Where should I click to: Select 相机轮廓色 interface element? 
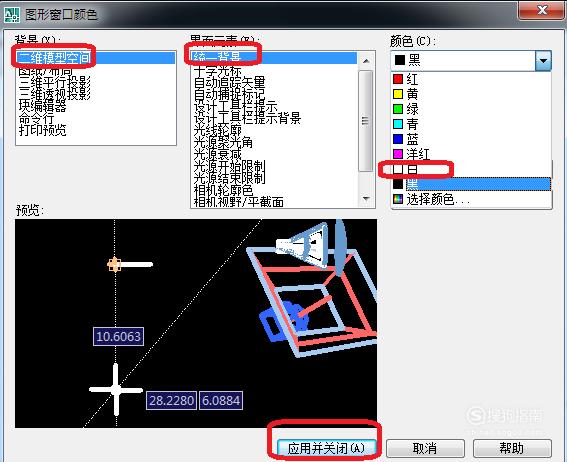point(223,189)
